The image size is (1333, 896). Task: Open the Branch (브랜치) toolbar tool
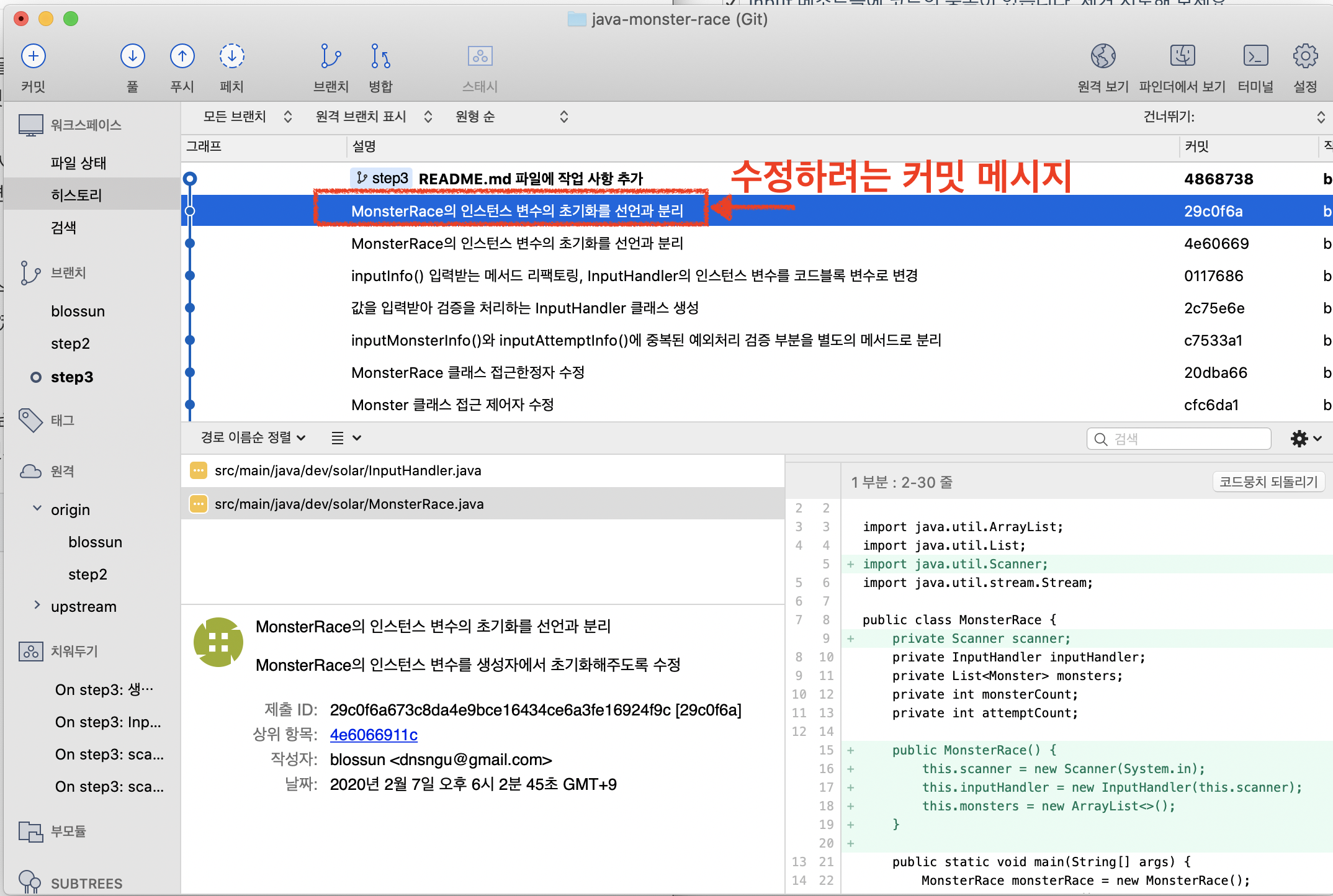click(x=331, y=56)
